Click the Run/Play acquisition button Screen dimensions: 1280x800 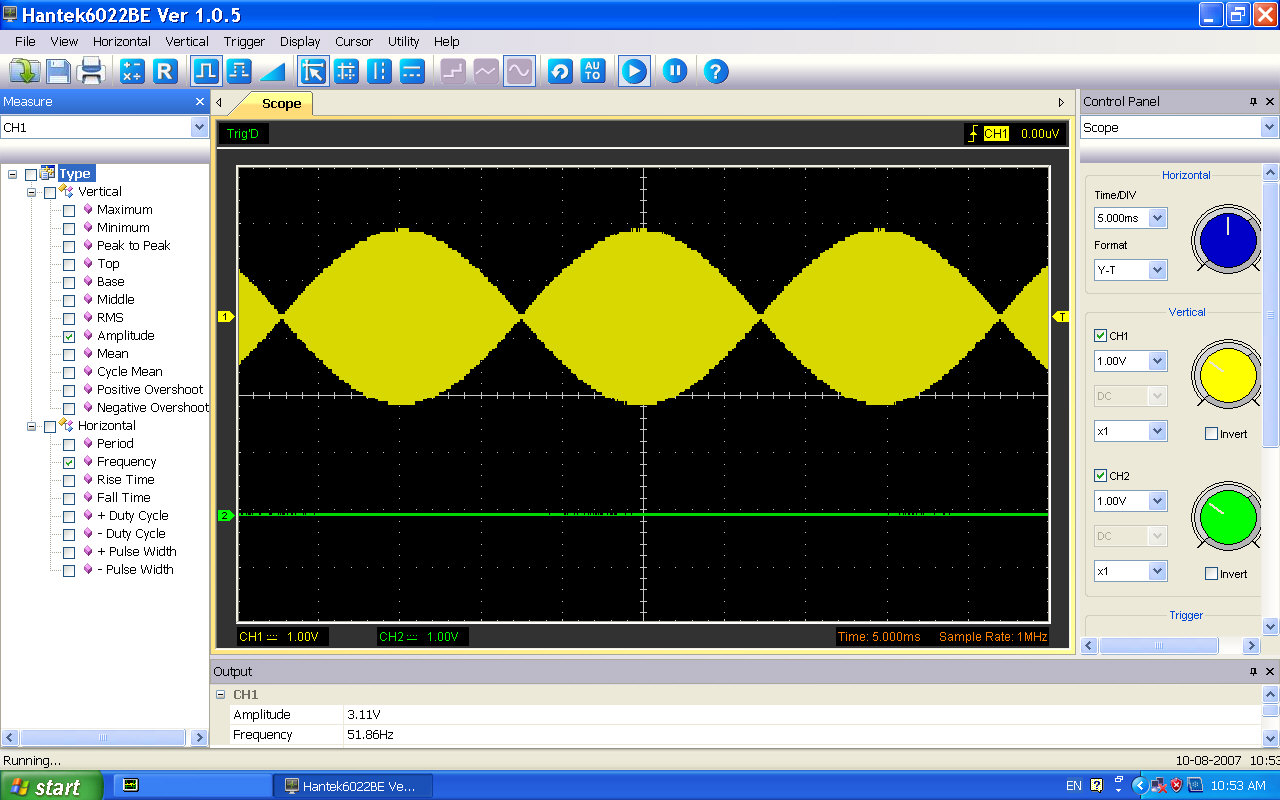click(634, 71)
